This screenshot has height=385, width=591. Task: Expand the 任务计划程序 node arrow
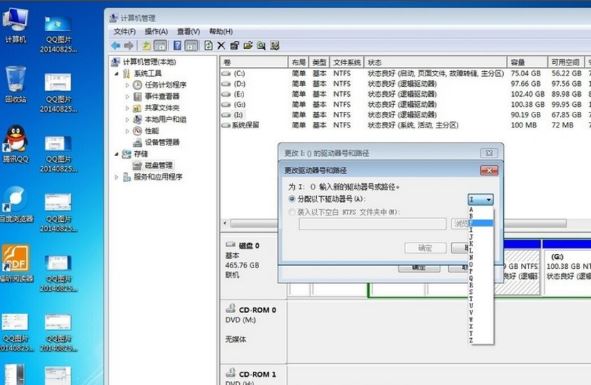[x=127, y=85]
